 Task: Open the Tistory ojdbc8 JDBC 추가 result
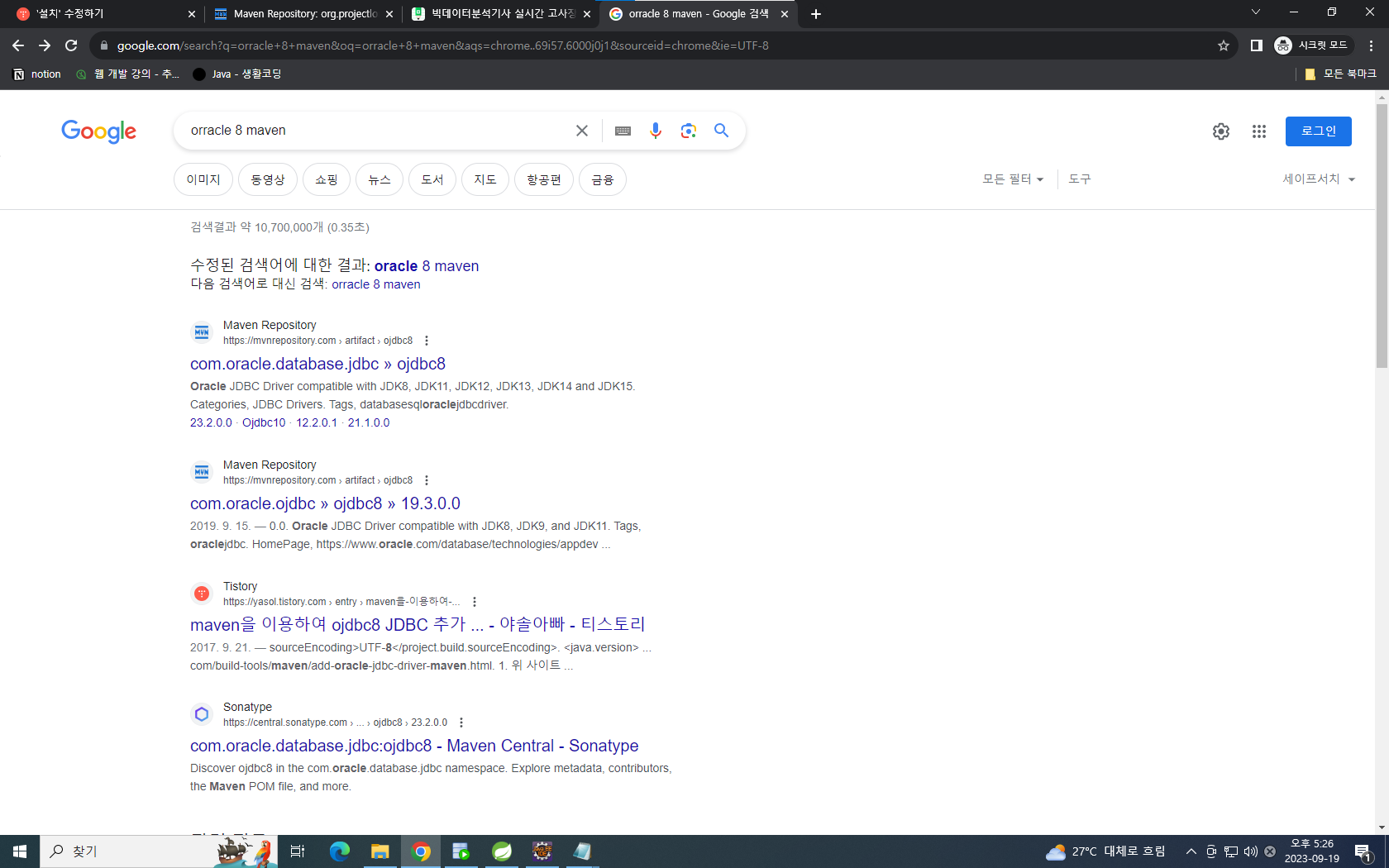click(418, 625)
